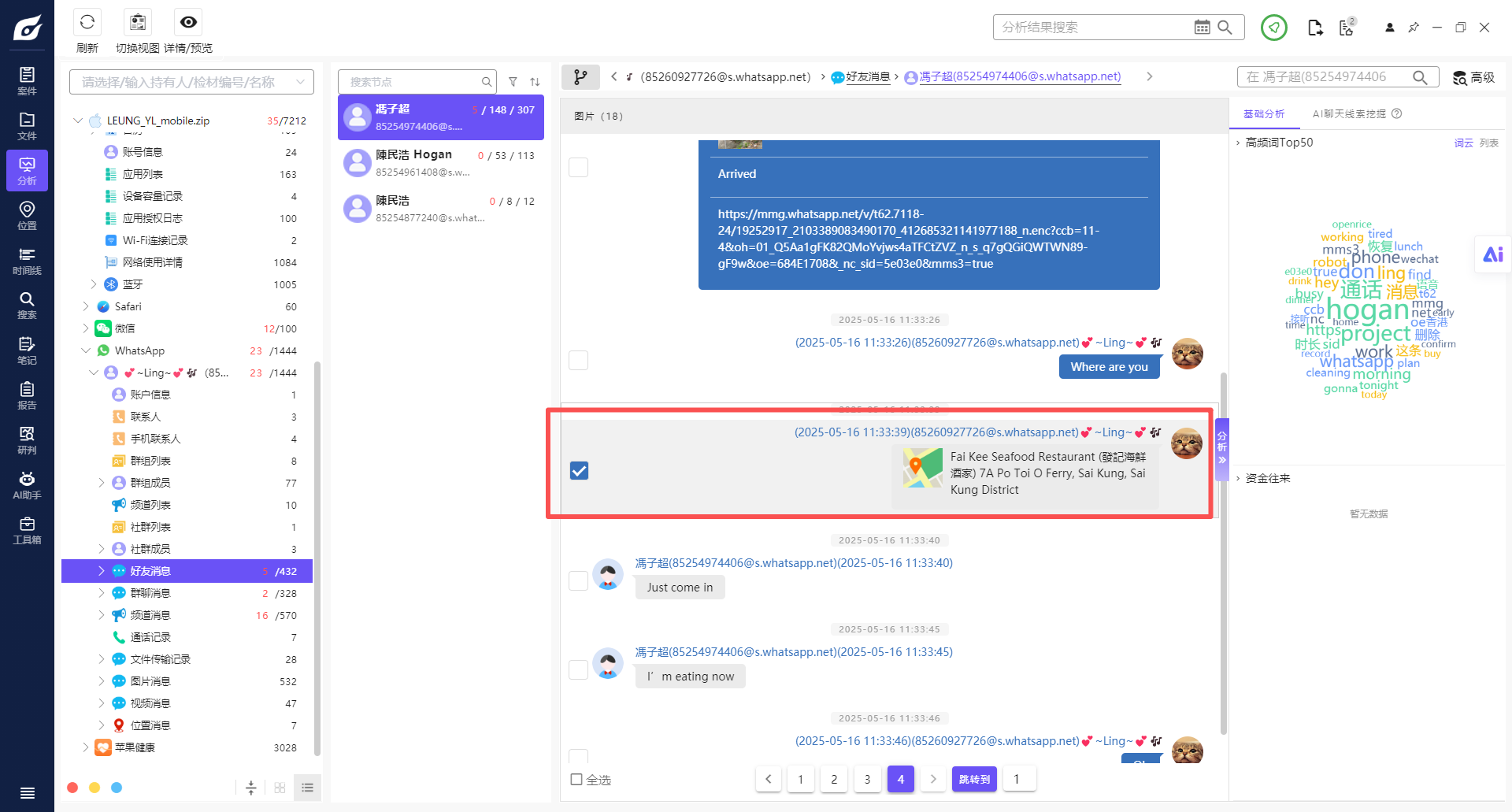
Task: Check the box beside Just come in message
Action: (x=579, y=580)
